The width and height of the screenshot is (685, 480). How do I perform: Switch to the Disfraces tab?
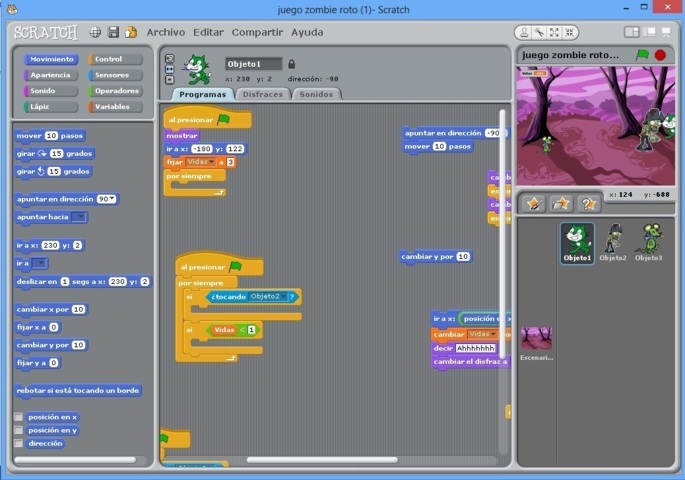click(x=263, y=94)
